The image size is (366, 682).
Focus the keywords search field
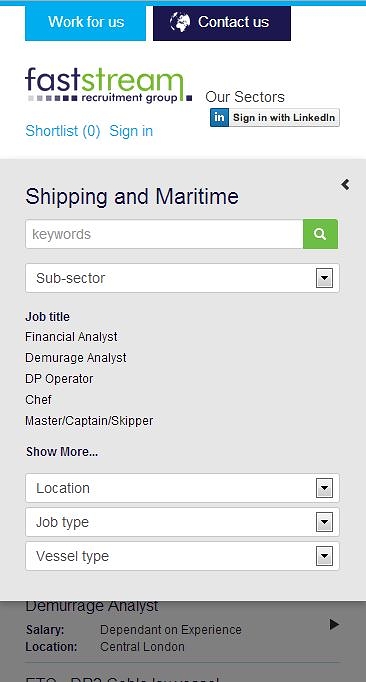click(165, 234)
